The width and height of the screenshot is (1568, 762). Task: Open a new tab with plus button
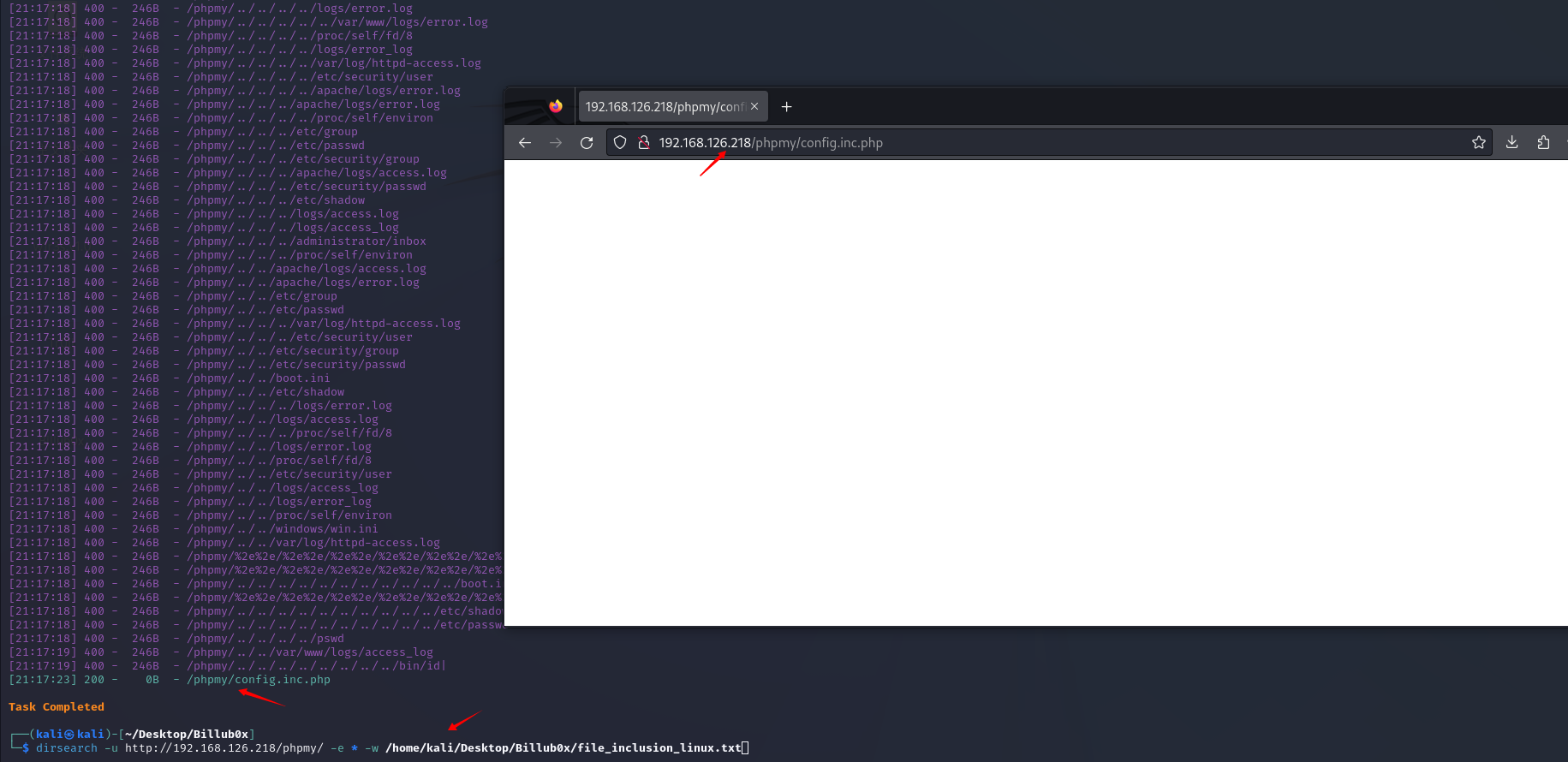[x=786, y=107]
